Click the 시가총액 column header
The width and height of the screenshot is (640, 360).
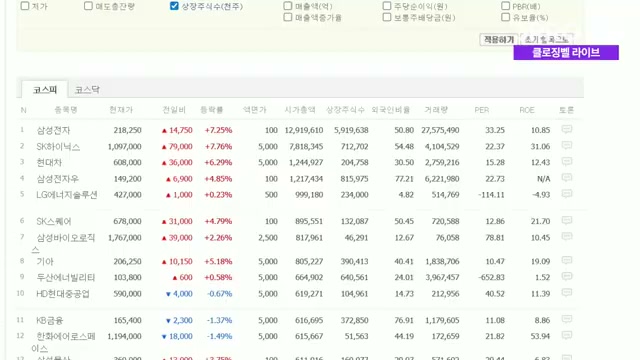[x=300, y=110]
